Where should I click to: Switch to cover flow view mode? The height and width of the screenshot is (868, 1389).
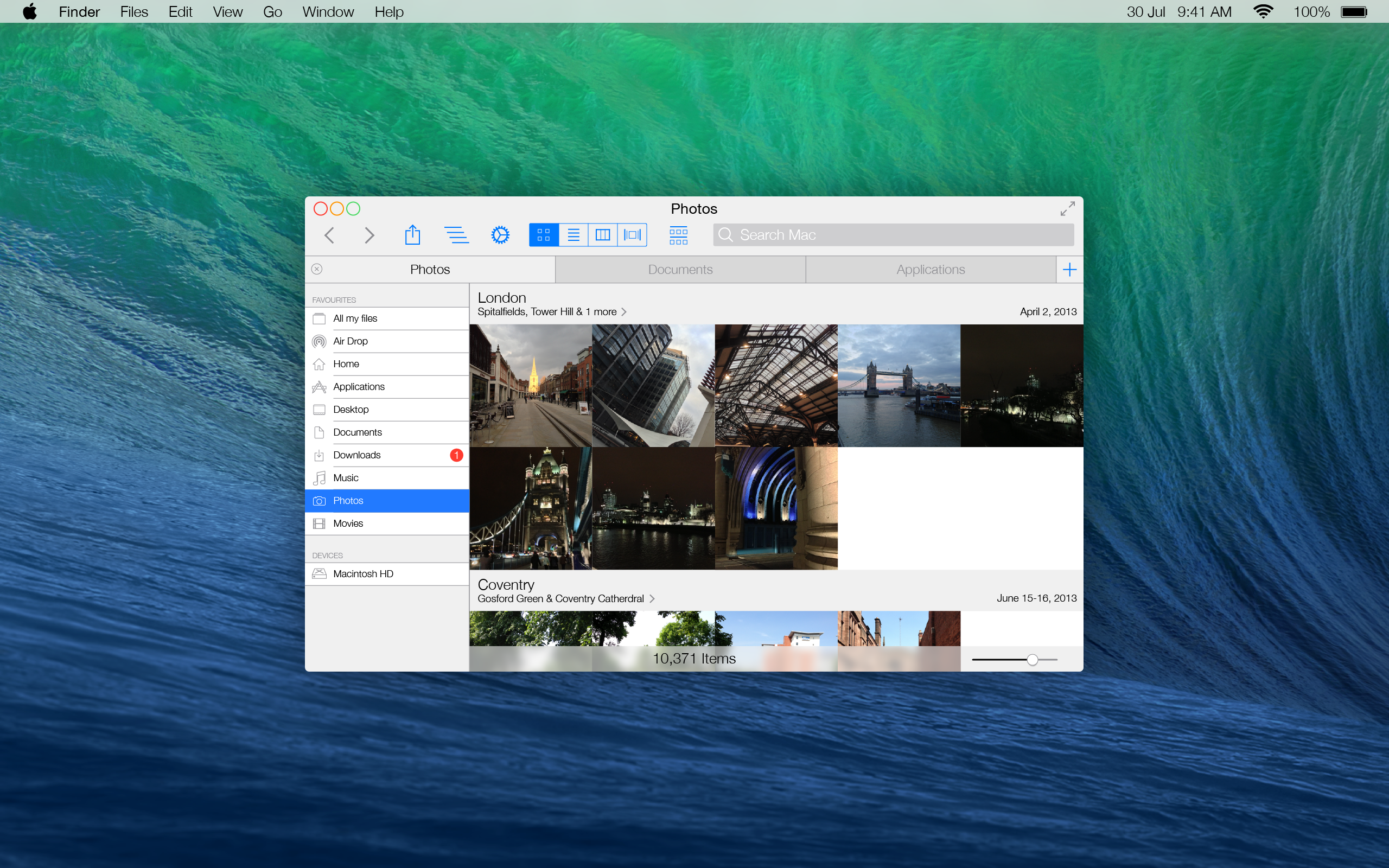tap(632, 235)
